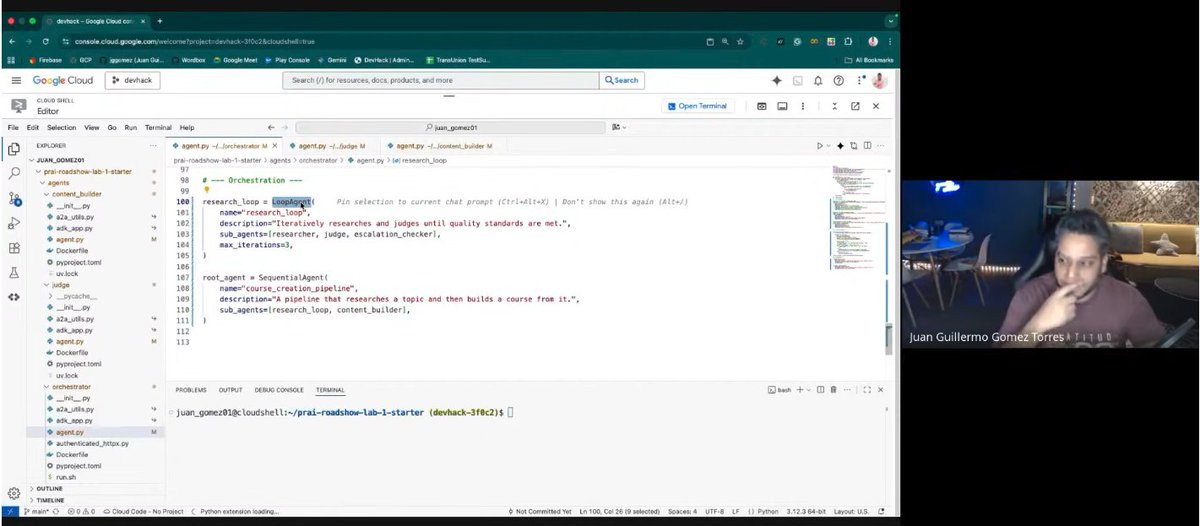Click the Cloud console Search button
Screen dimensions: 1200x526
[621, 80]
